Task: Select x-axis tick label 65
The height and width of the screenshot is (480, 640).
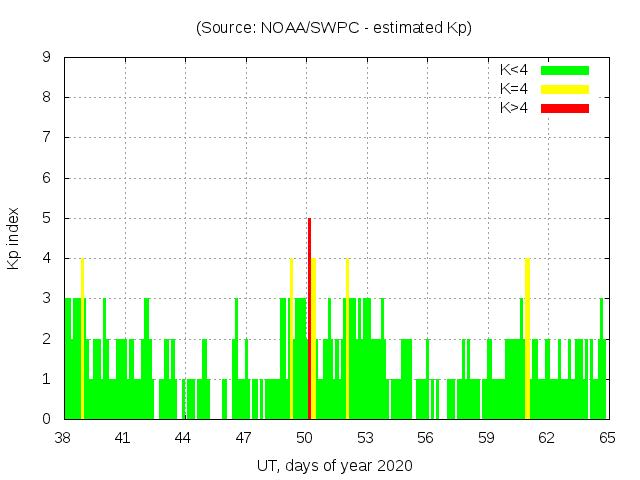Action: 605,438
